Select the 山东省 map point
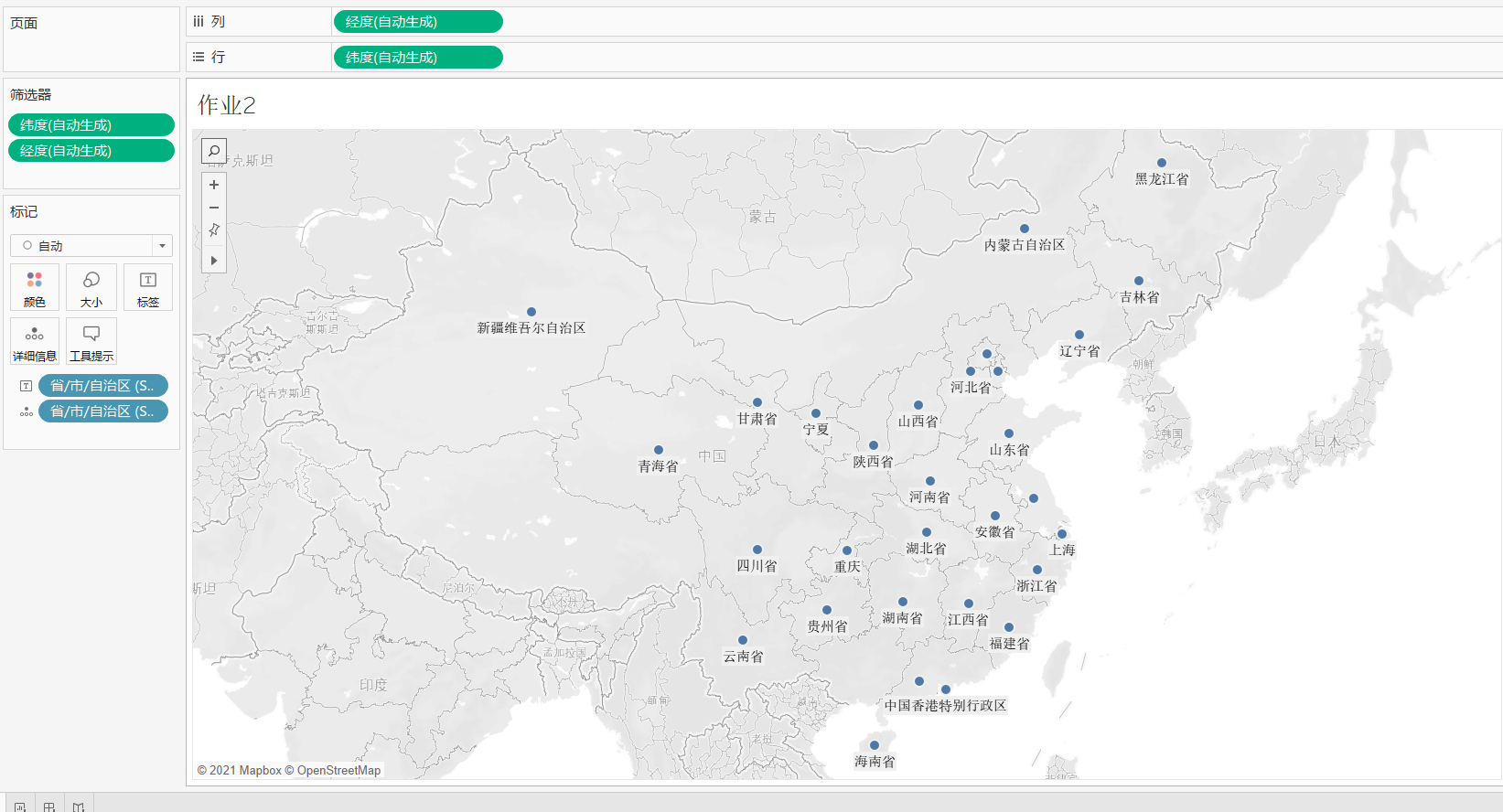The width and height of the screenshot is (1503, 812). click(x=1009, y=433)
